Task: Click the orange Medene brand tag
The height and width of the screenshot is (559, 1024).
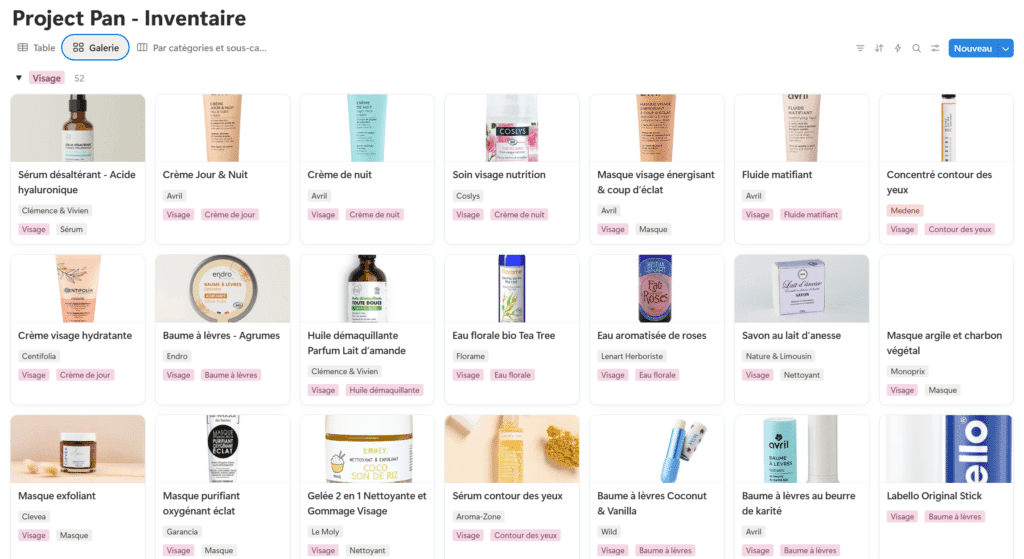Action: coord(904,210)
